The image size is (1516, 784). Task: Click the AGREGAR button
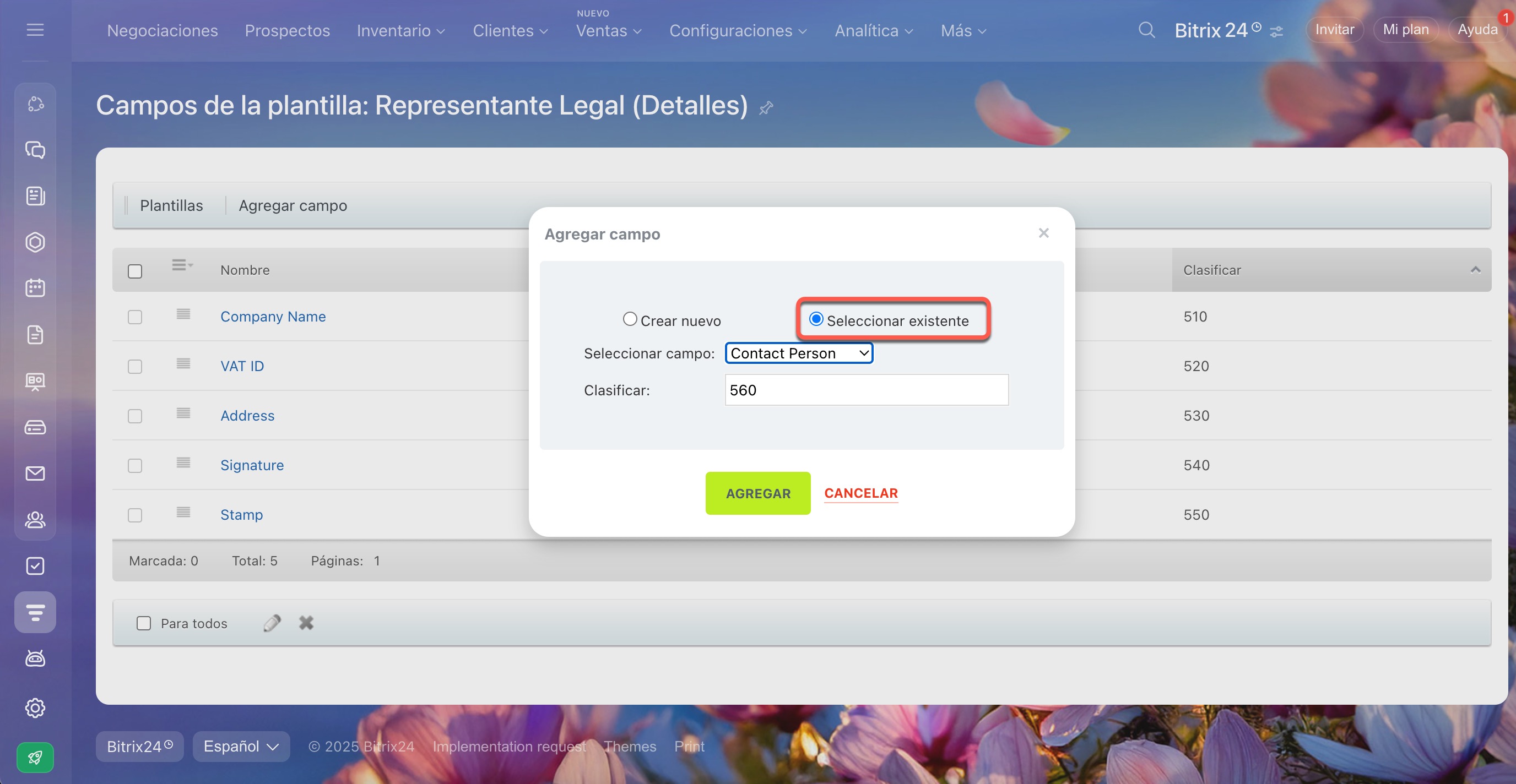(x=758, y=493)
